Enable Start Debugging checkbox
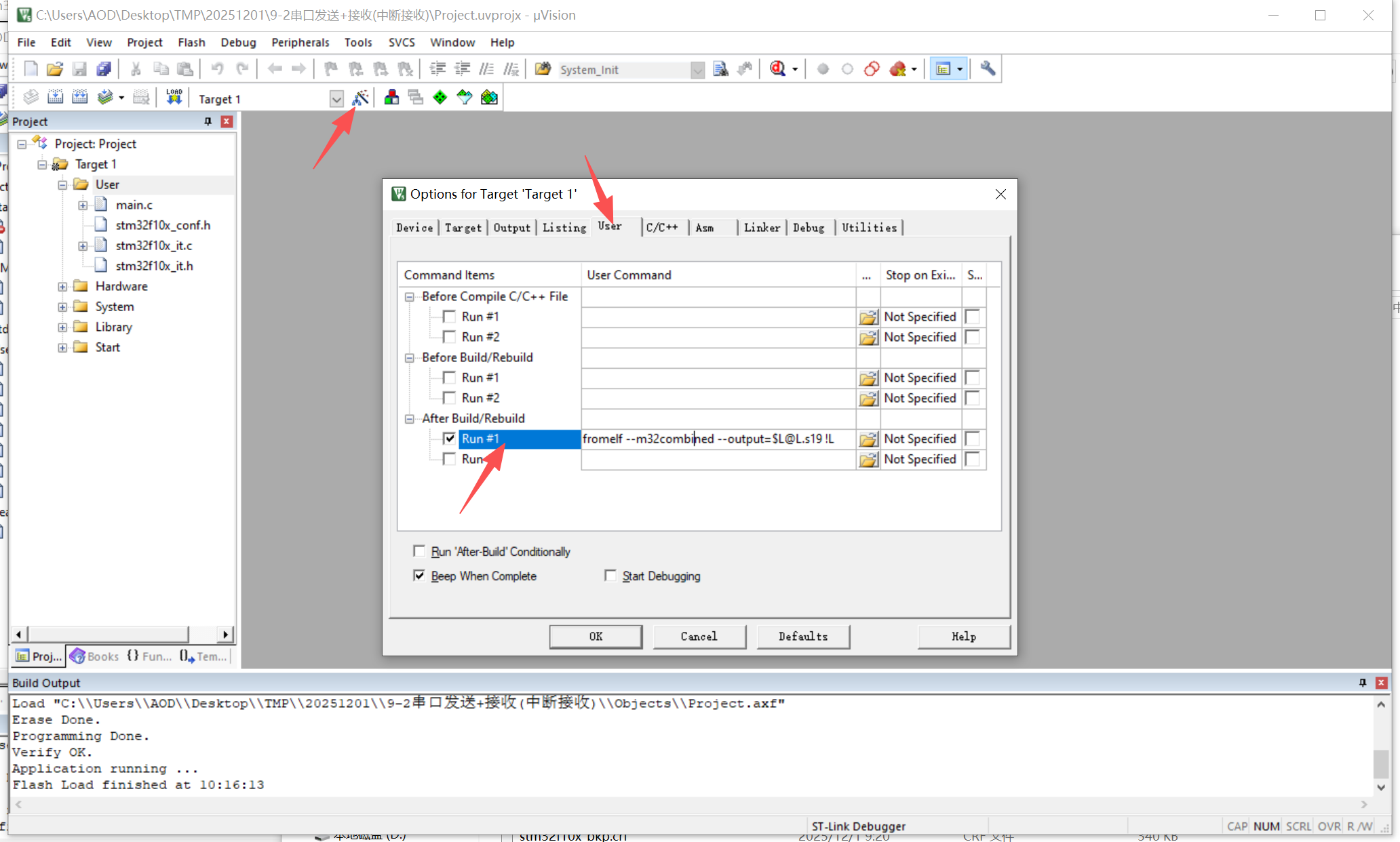Screen dimensions: 1400x842 (610, 576)
